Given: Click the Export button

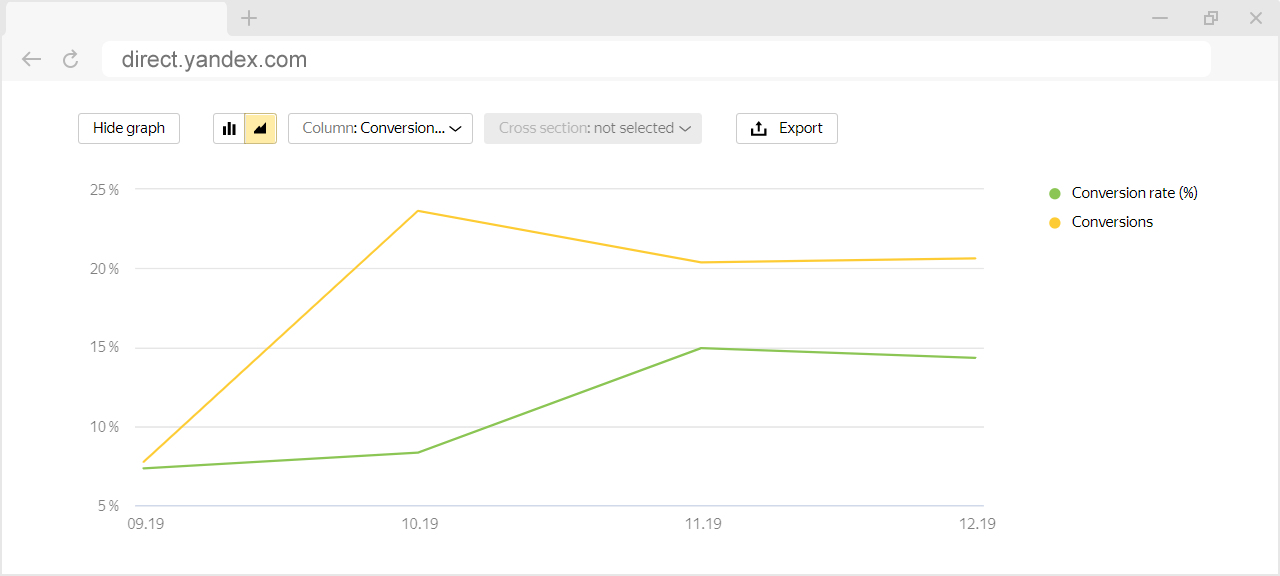Looking at the screenshot, I should [x=787, y=128].
